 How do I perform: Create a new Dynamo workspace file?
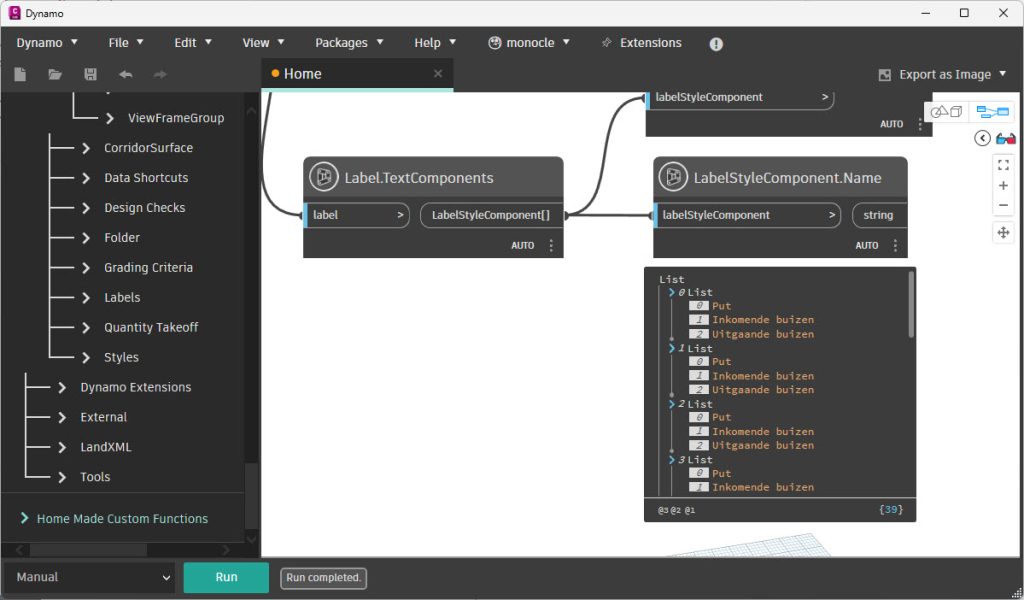(x=19, y=74)
